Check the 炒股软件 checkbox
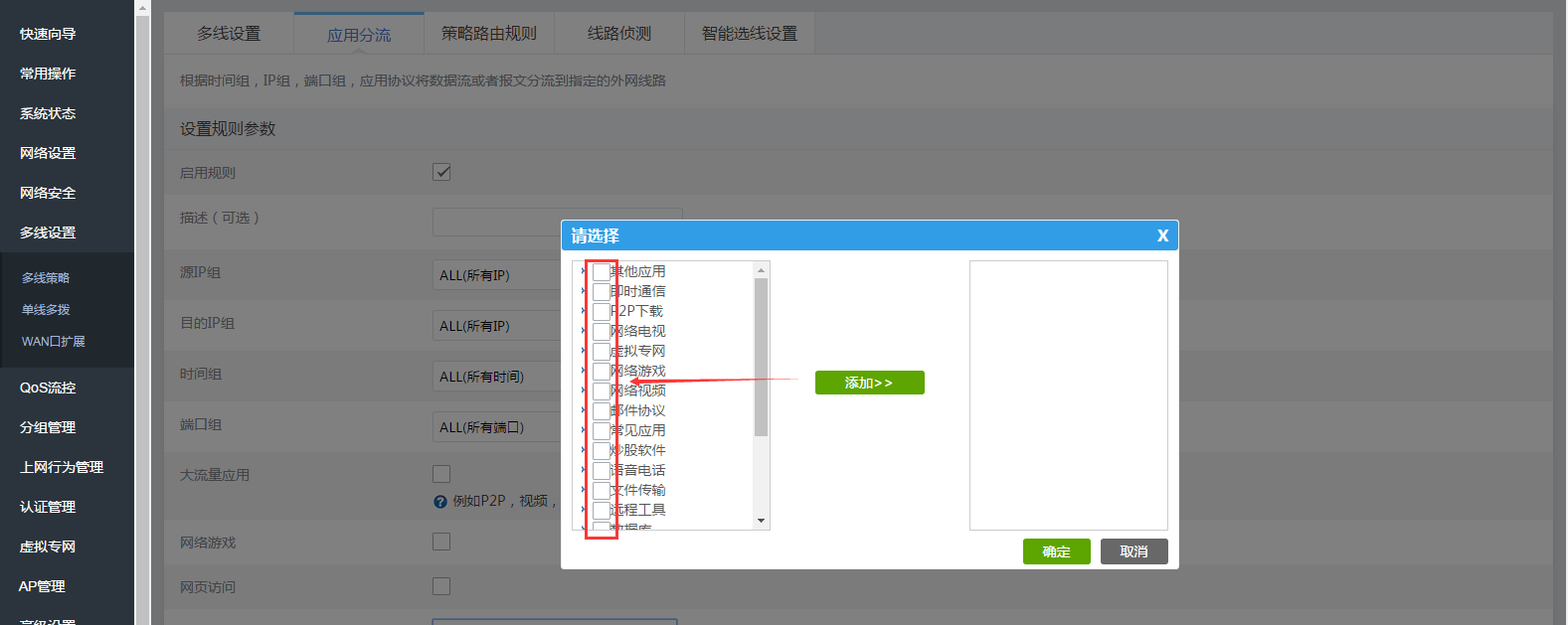The image size is (1568, 625). [x=601, y=450]
